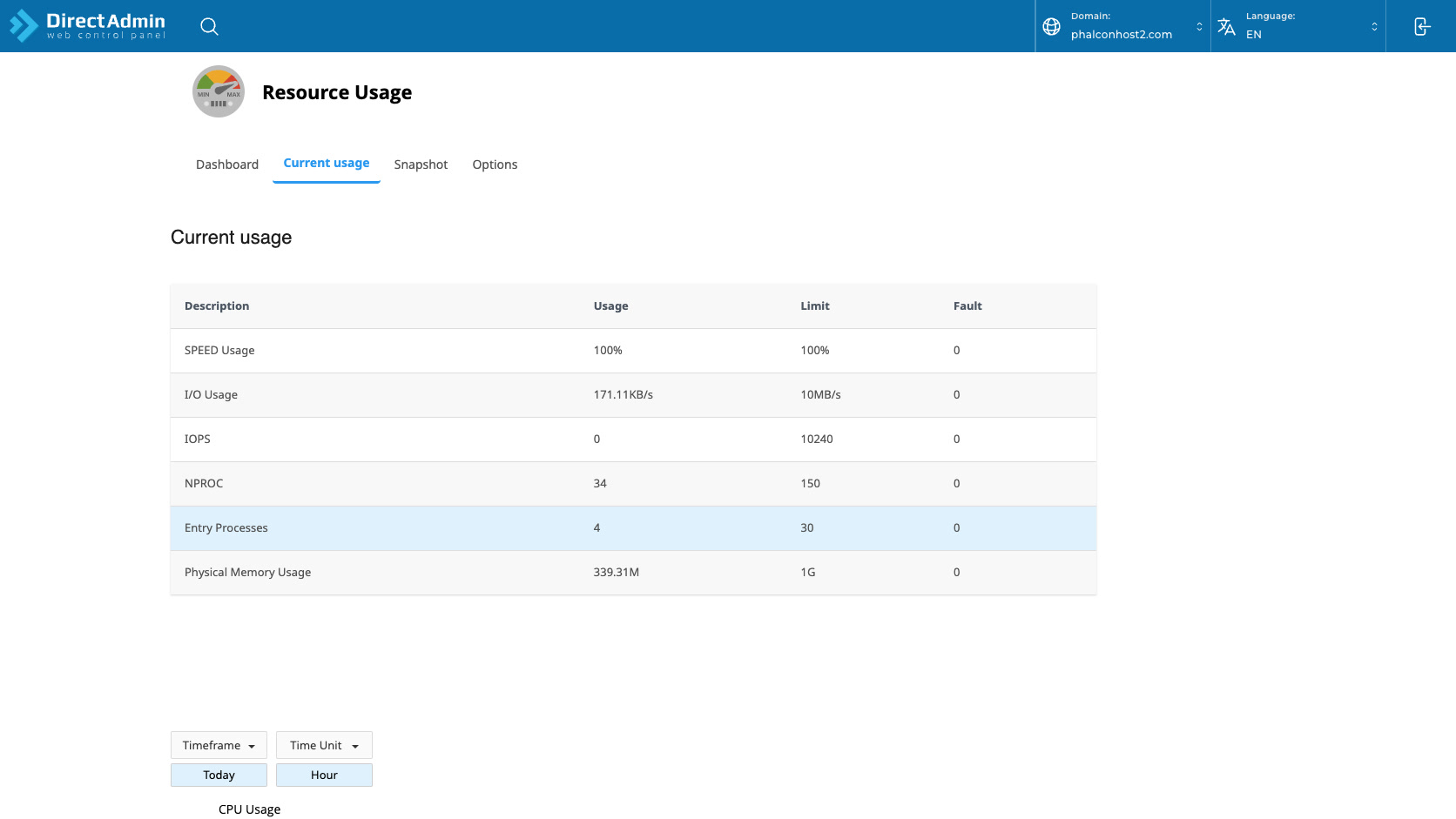Expand the Timeframe dropdown
Viewport: 1456px width, 819px height.
click(219, 745)
